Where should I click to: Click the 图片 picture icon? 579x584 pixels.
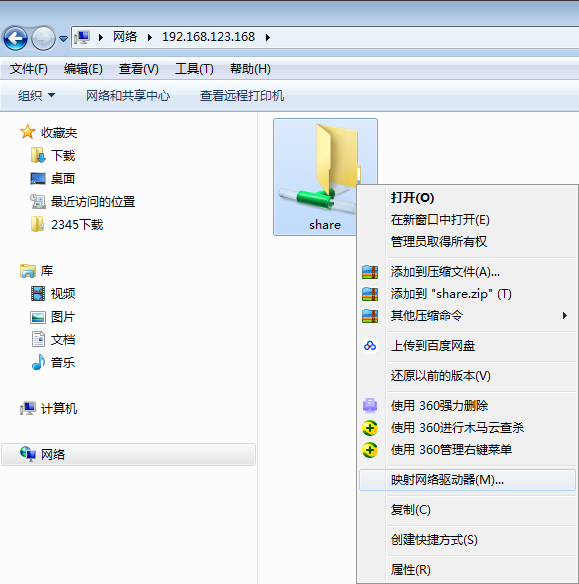click(38, 317)
